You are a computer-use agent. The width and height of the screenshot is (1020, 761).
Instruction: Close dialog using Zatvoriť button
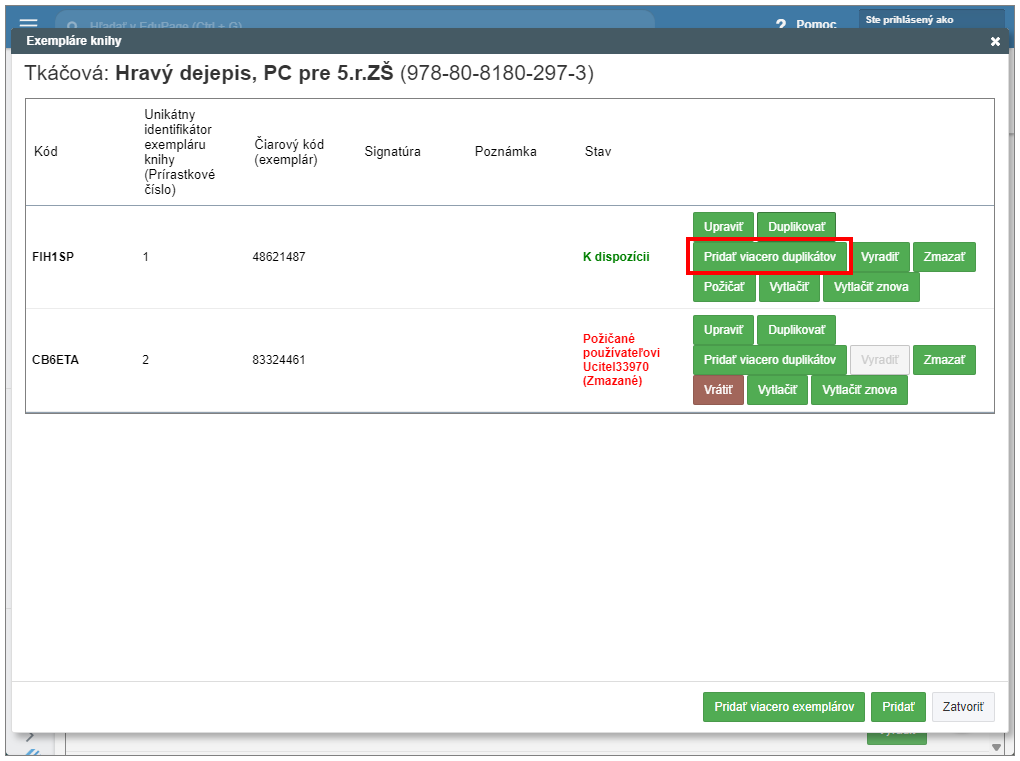coord(963,707)
